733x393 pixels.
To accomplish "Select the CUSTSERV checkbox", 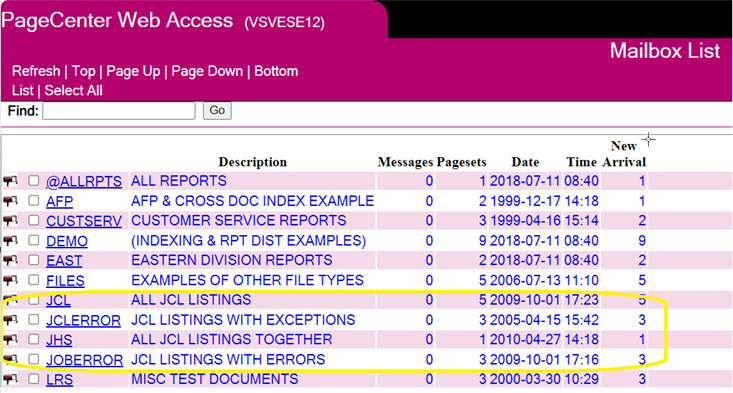I will point(34,220).
